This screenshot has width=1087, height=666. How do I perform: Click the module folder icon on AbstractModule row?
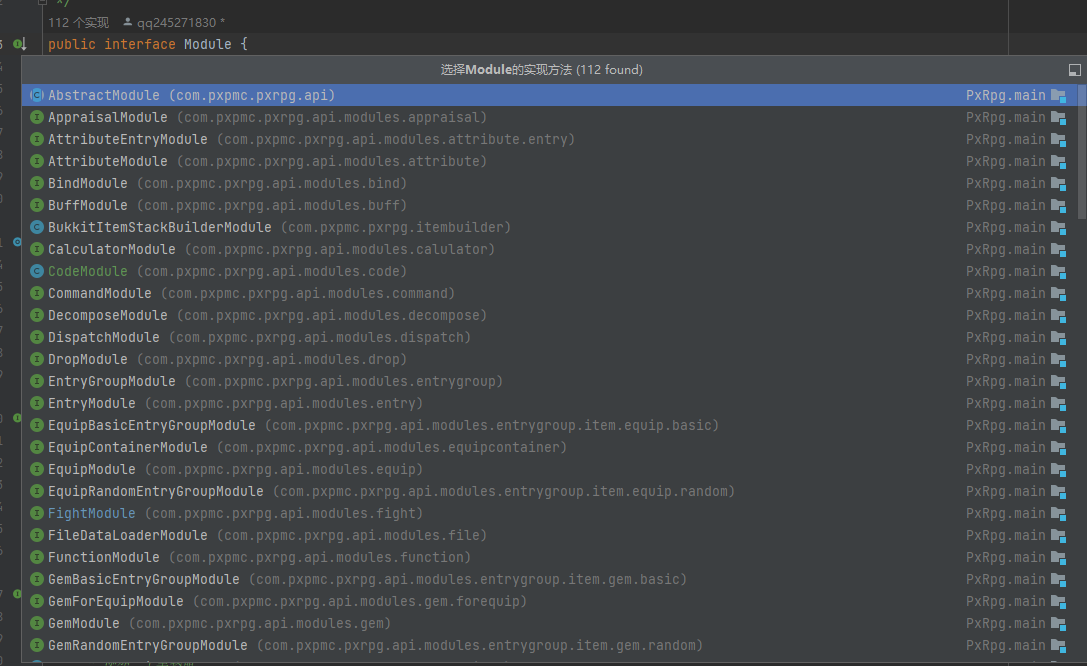coord(1058,95)
